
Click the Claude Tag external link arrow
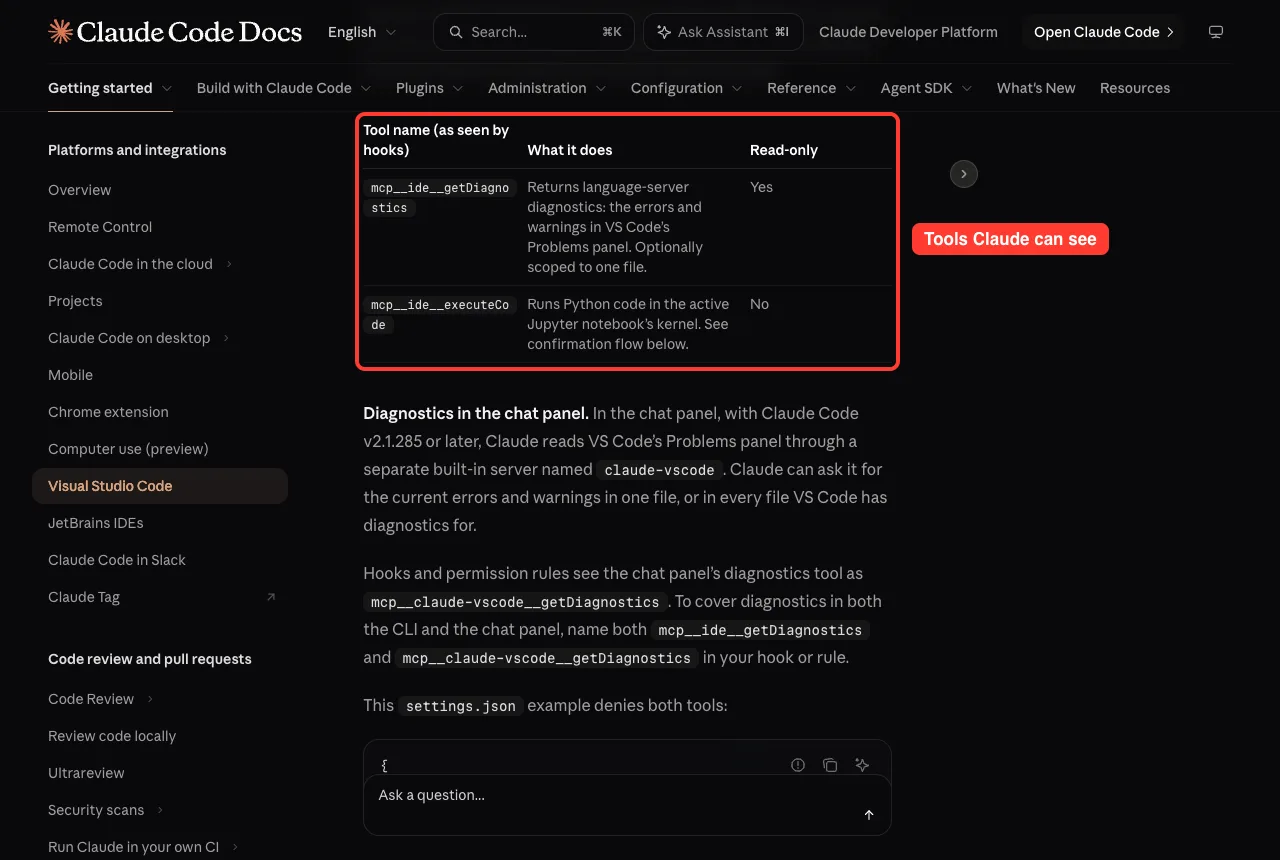tap(270, 597)
